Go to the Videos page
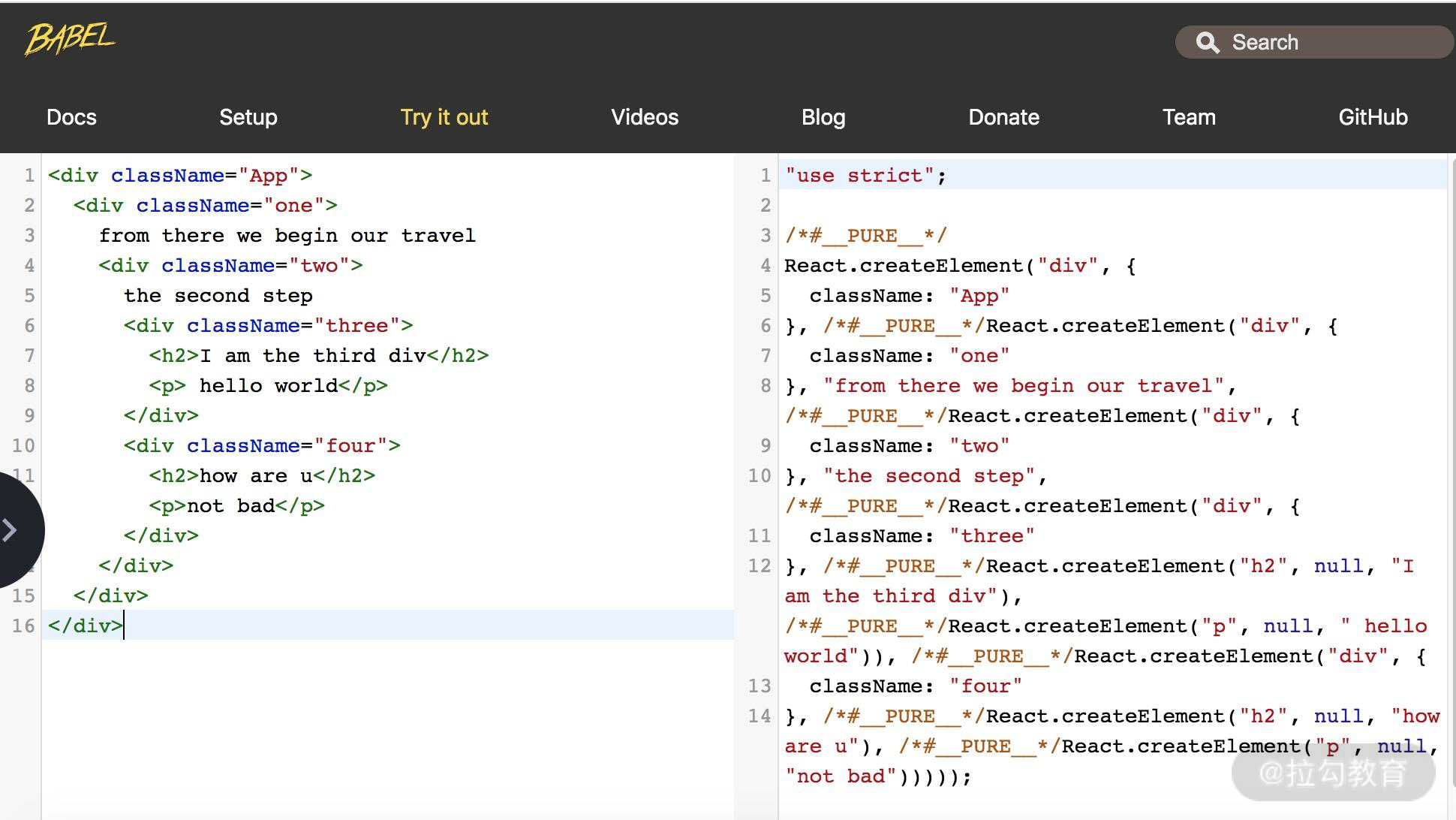Viewport: 1456px width, 820px height. tap(645, 117)
